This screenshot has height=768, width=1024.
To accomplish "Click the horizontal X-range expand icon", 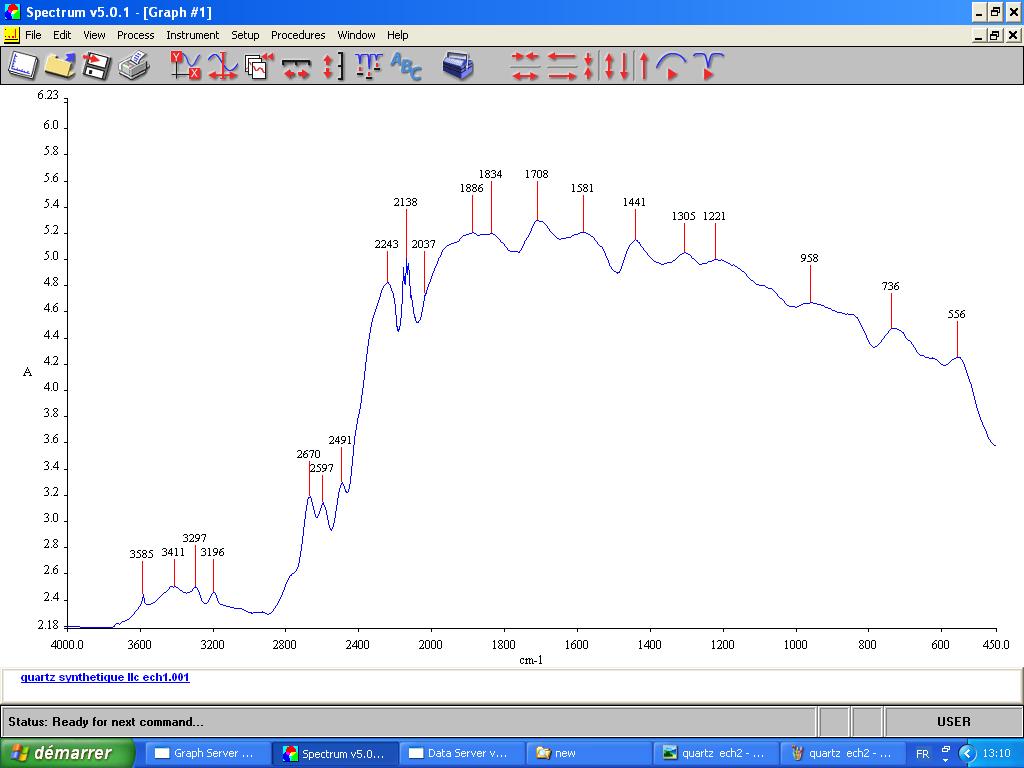I will 296,66.
